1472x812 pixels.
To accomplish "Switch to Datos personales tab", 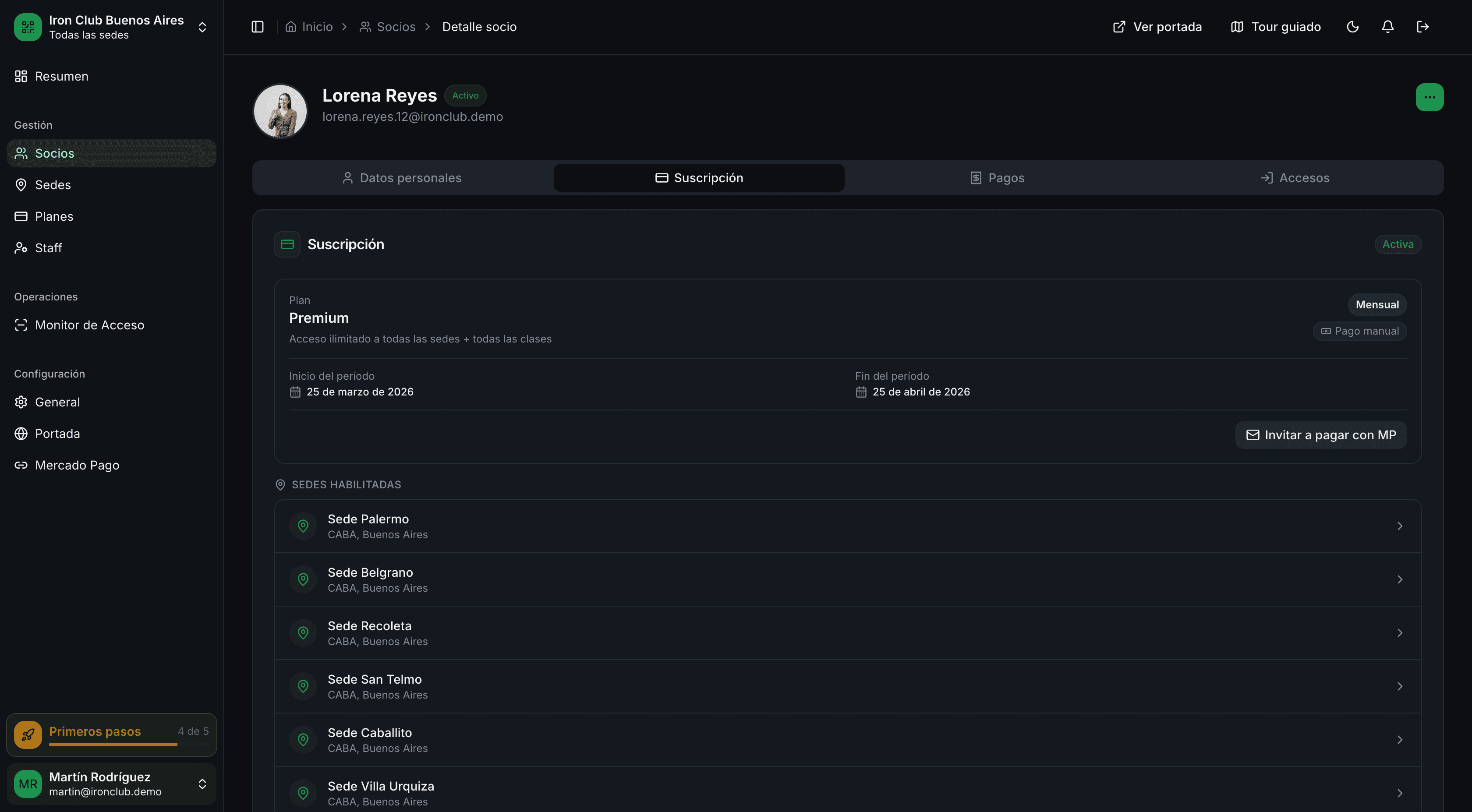I will point(402,178).
